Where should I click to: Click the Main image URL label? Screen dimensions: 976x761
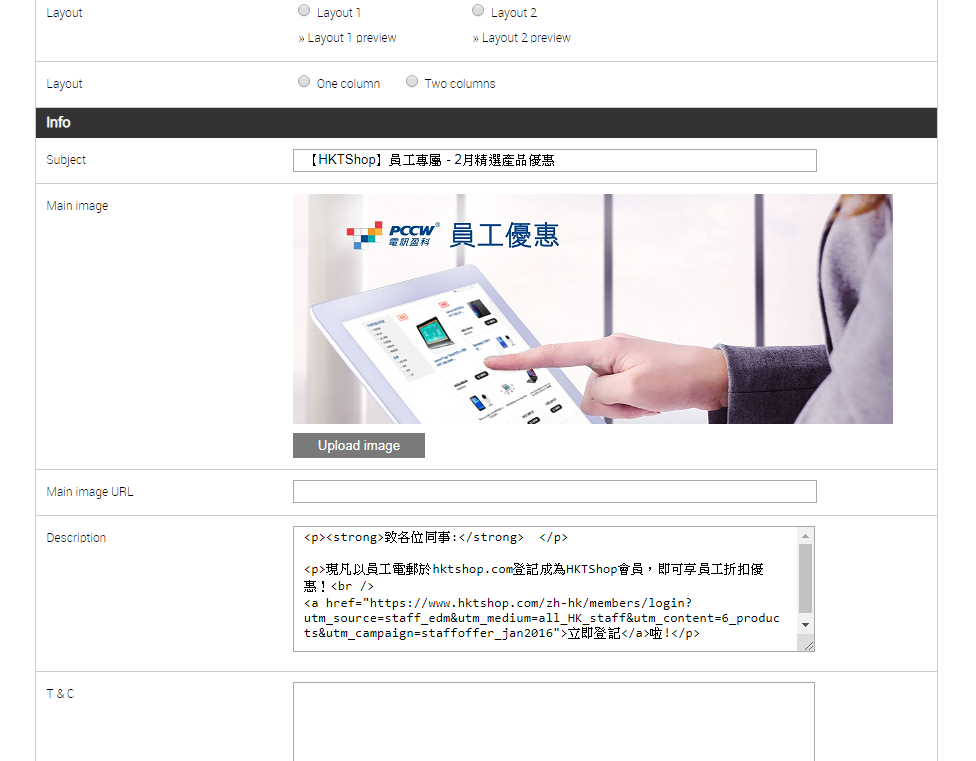[90, 492]
